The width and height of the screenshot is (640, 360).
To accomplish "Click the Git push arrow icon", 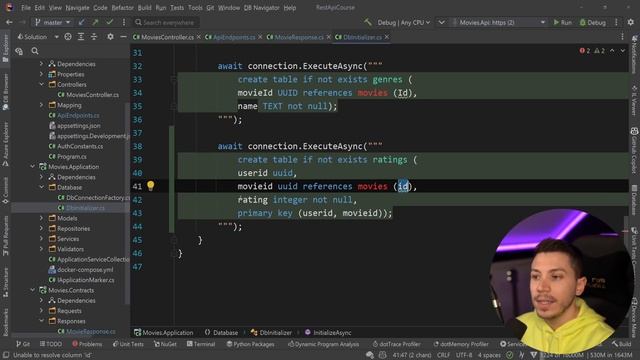I will [x=96, y=22].
